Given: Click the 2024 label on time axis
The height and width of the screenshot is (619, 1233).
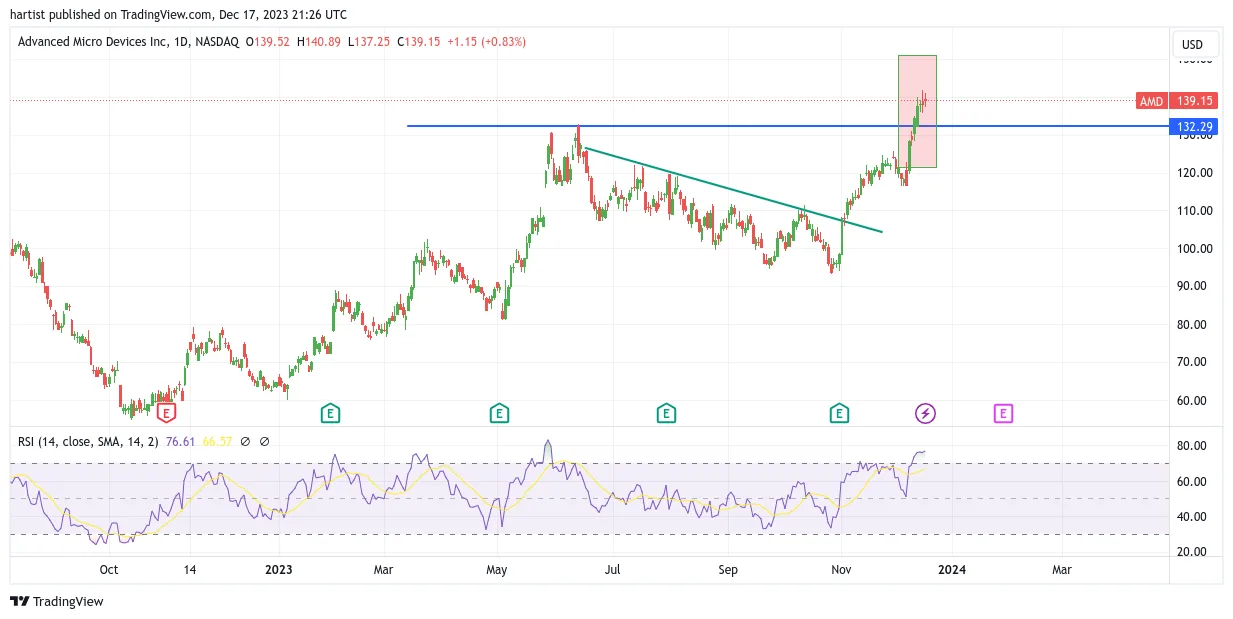Looking at the screenshot, I should (950, 570).
